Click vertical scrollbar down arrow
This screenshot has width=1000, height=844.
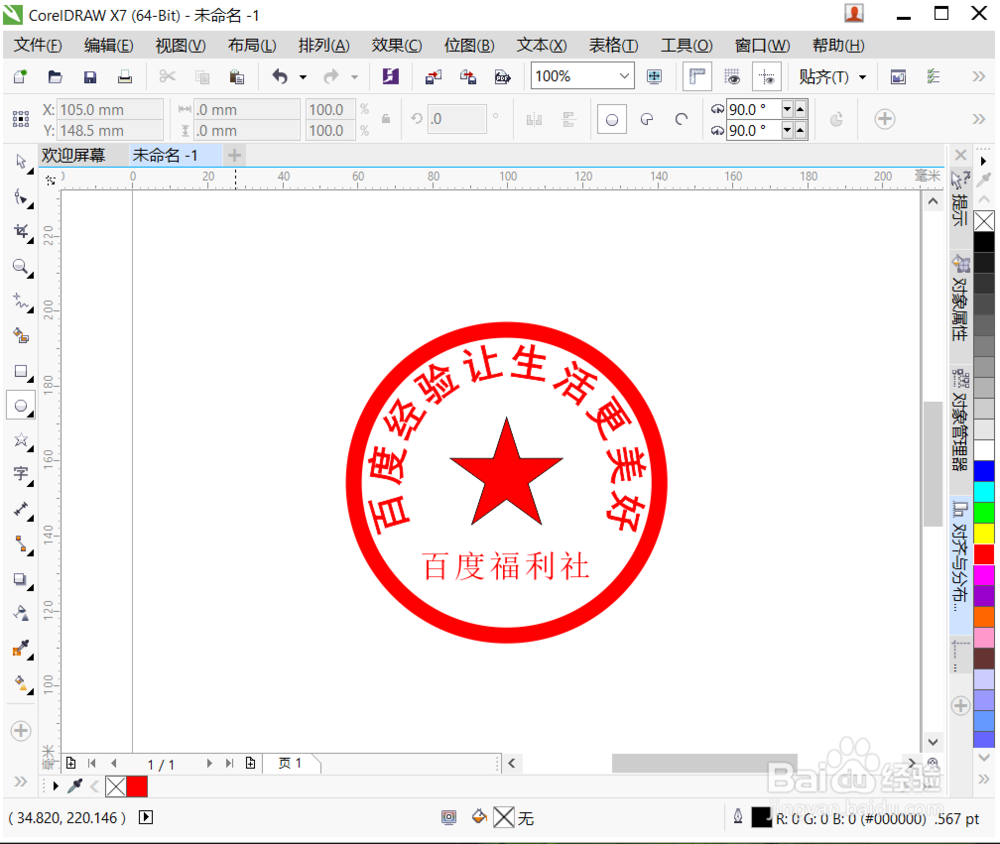[933, 742]
